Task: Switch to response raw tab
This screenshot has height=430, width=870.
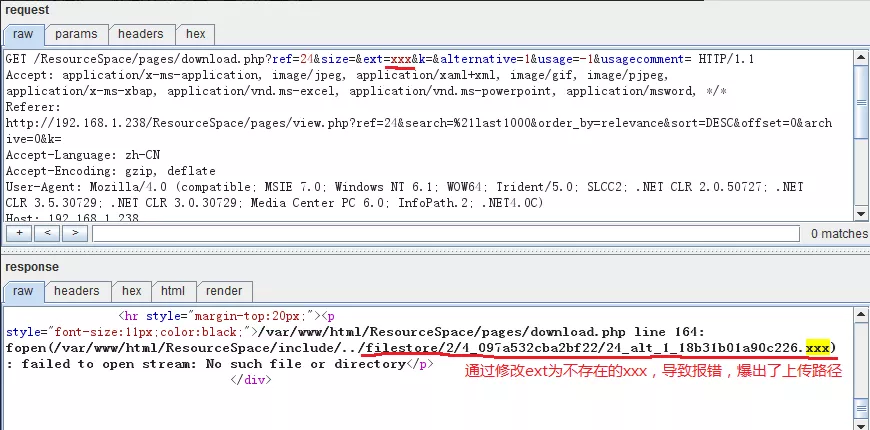Action: [23, 291]
